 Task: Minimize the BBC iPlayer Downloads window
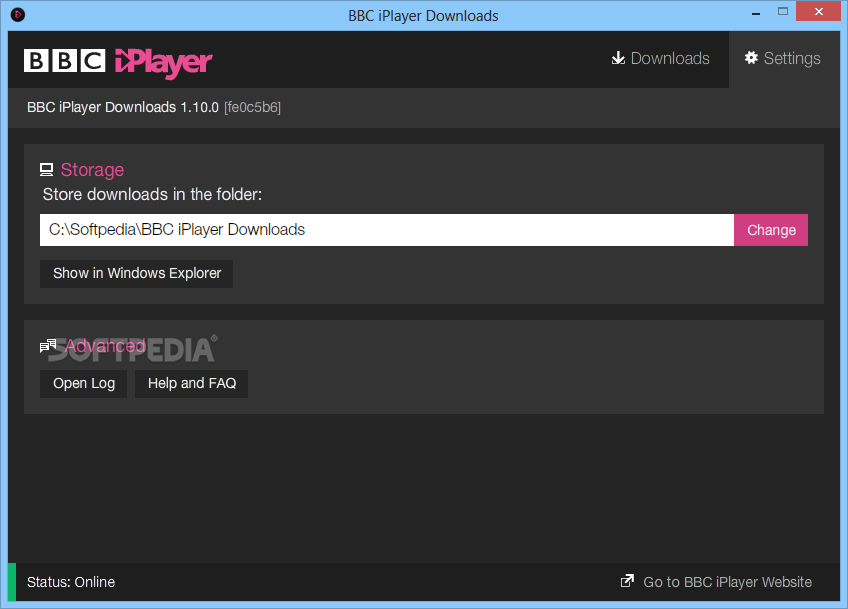[x=756, y=12]
